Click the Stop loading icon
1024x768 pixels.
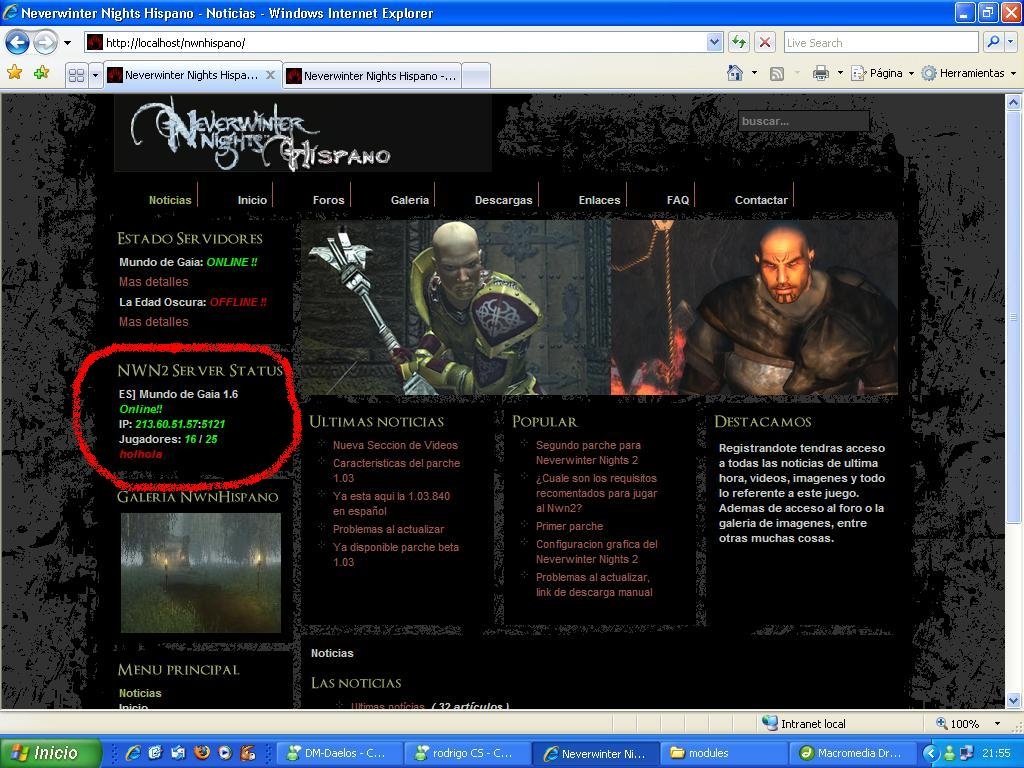point(765,42)
